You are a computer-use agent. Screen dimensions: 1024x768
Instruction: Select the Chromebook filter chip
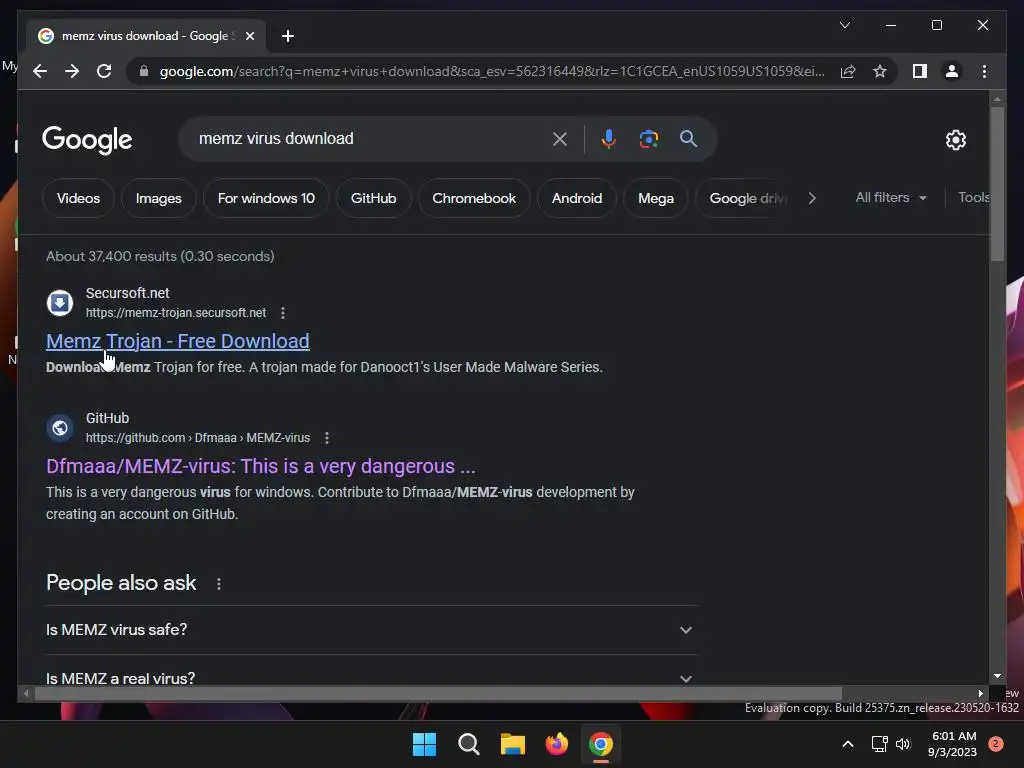click(x=474, y=198)
